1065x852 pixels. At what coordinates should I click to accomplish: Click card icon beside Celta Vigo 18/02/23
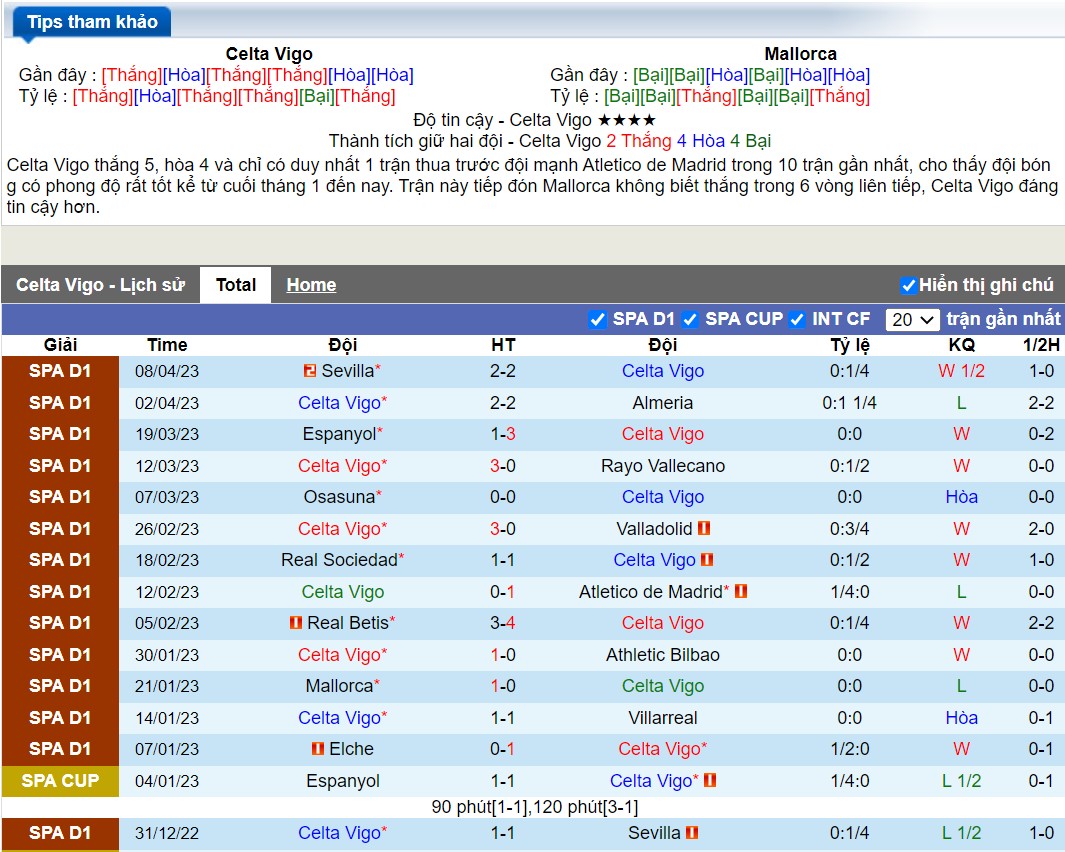coord(707,560)
